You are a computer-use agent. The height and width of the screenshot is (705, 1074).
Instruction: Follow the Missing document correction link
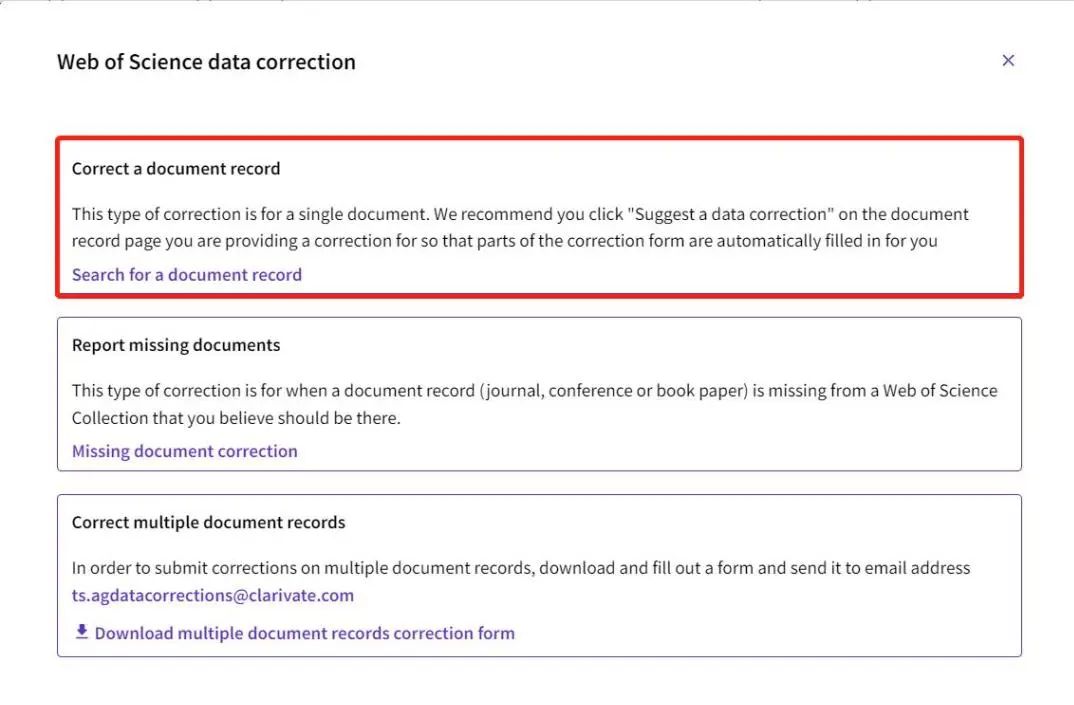pos(185,451)
